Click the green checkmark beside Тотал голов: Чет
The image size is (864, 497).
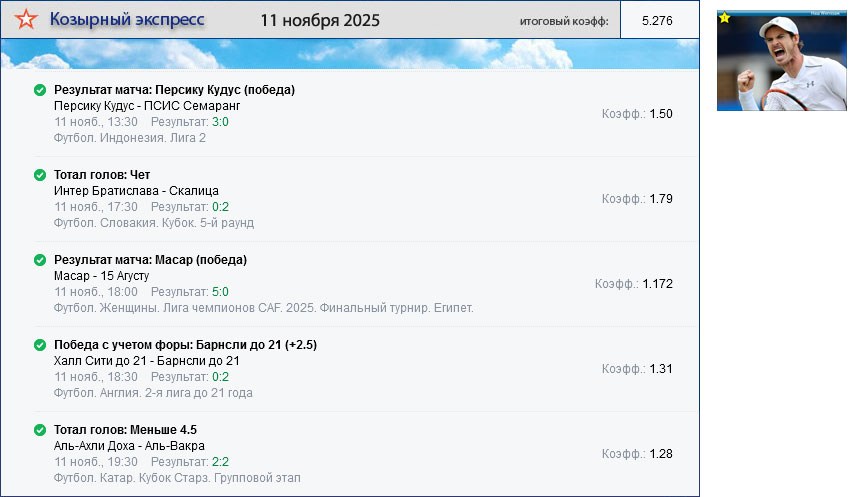pyautogui.click(x=40, y=175)
